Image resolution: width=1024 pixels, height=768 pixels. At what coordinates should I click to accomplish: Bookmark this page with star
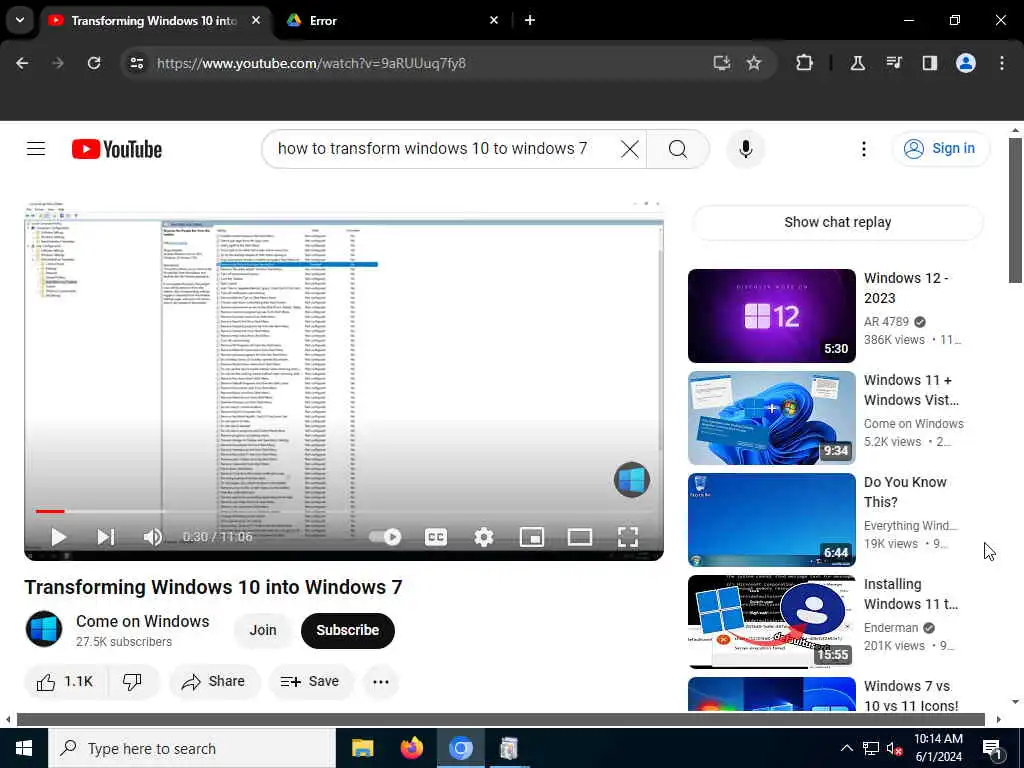point(754,63)
